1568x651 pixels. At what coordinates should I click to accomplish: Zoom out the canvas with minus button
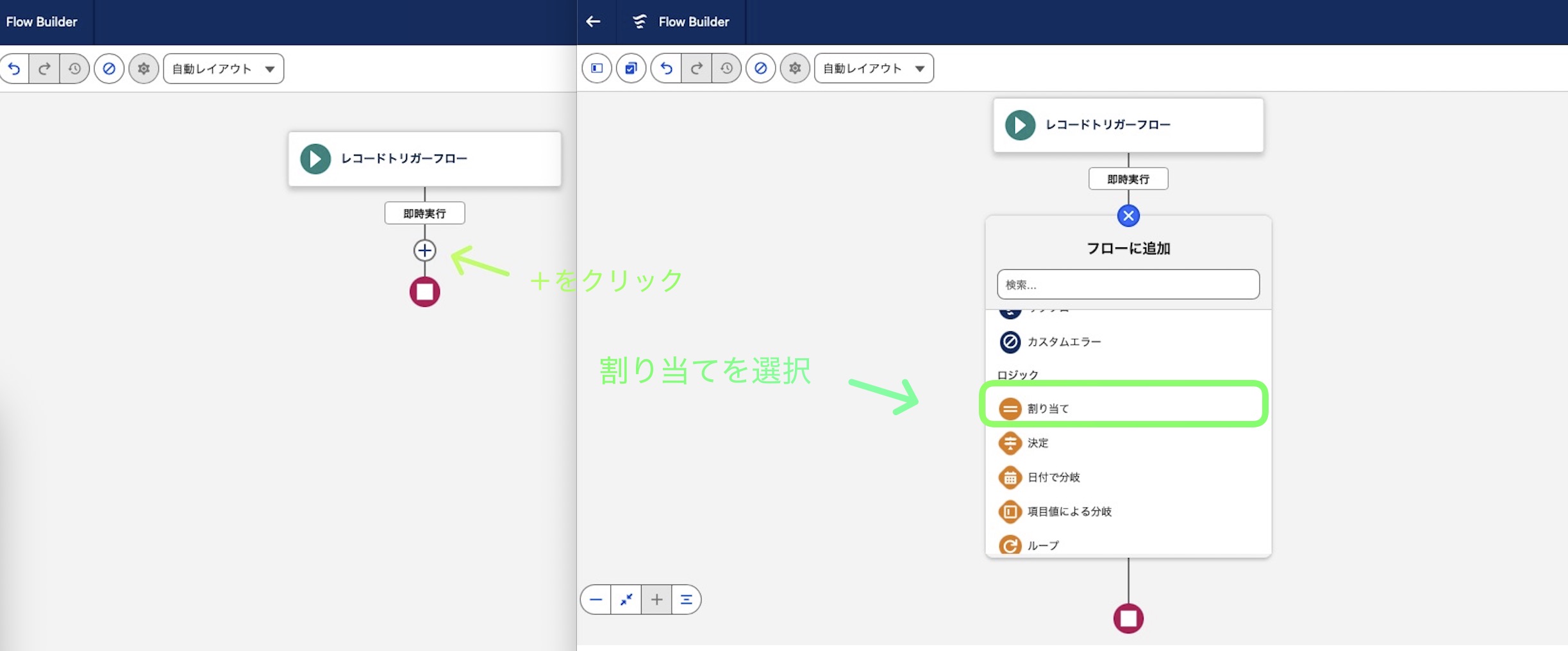click(x=596, y=600)
